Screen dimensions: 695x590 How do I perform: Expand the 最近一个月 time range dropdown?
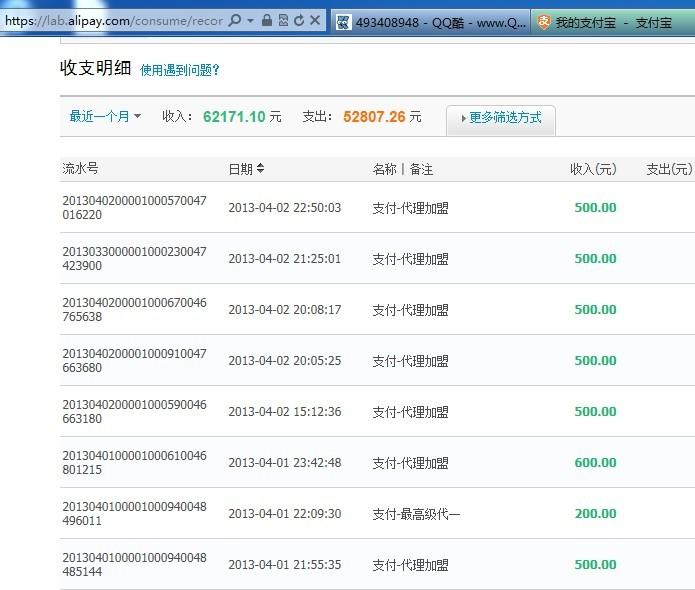[x=105, y=117]
